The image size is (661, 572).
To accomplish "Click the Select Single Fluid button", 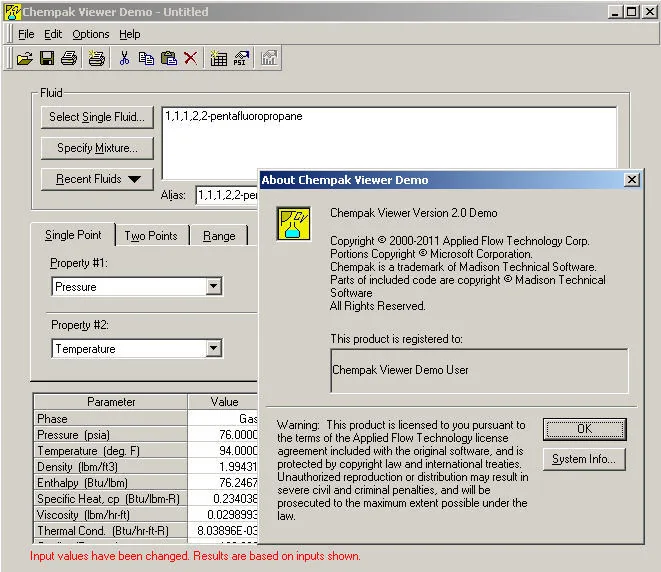I will (x=97, y=117).
